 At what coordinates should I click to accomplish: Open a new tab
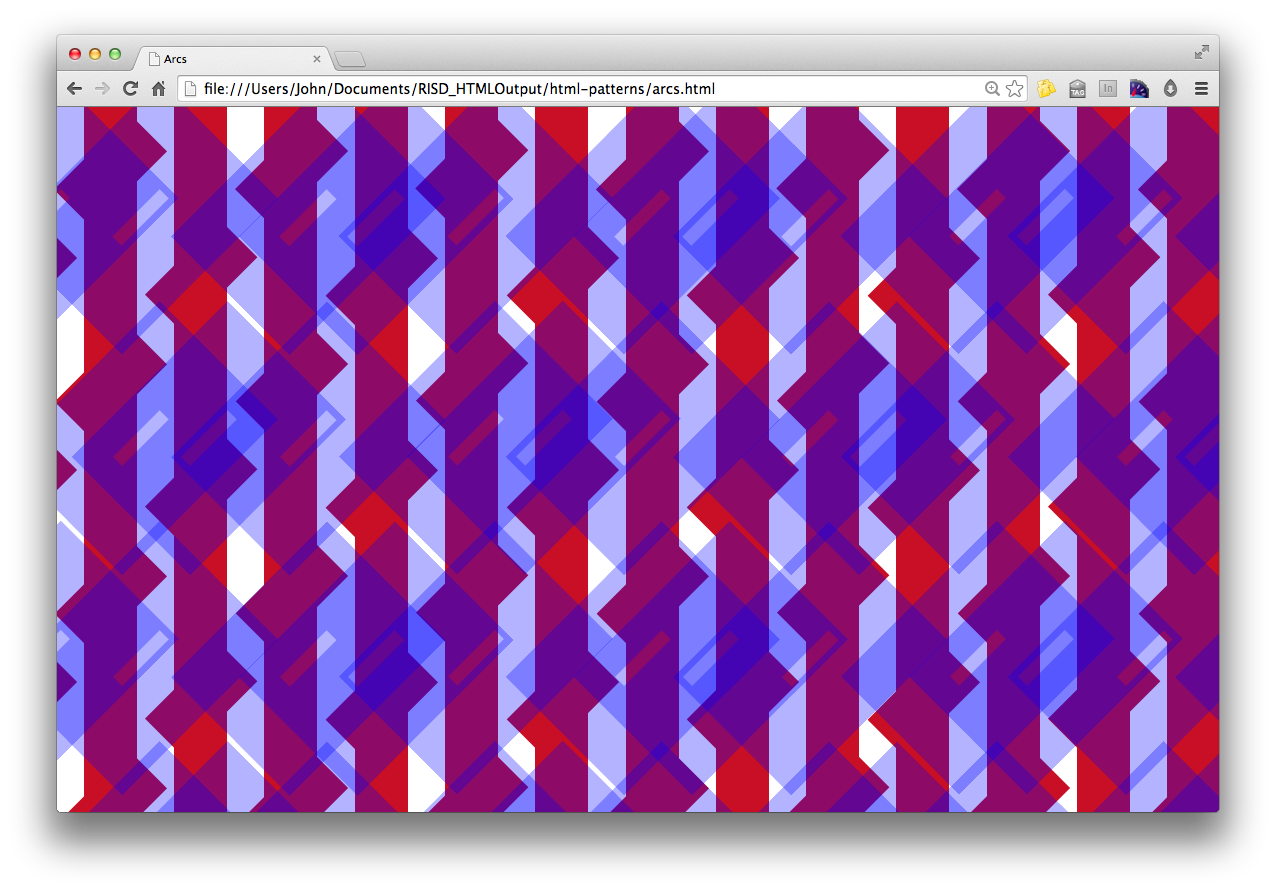350,59
